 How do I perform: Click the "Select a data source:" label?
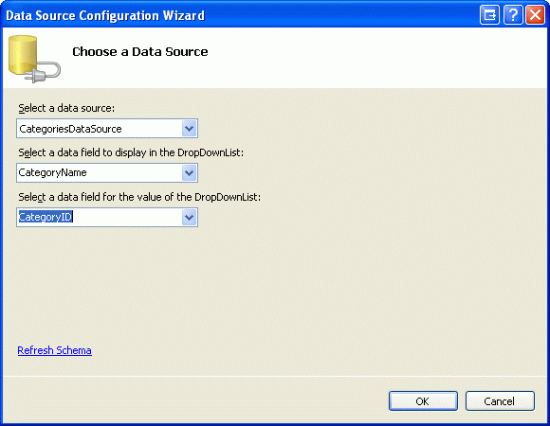tap(67, 108)
